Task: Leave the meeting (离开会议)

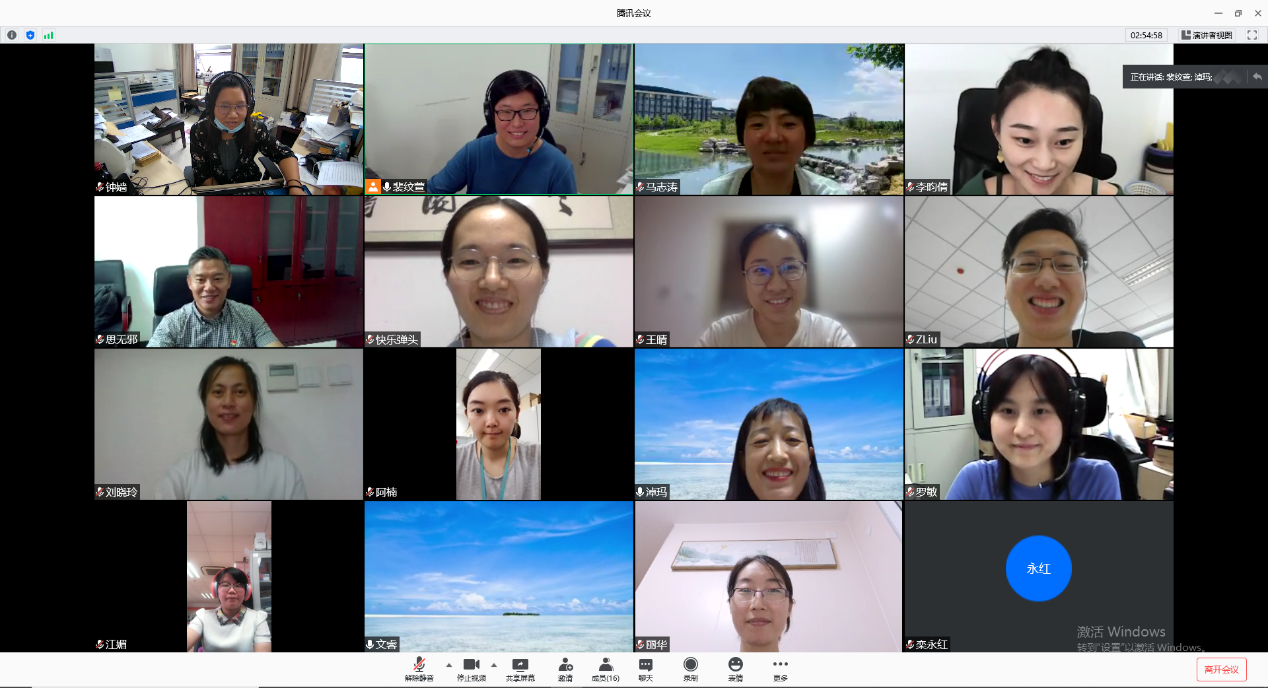Action: (x=1221, y=669)
